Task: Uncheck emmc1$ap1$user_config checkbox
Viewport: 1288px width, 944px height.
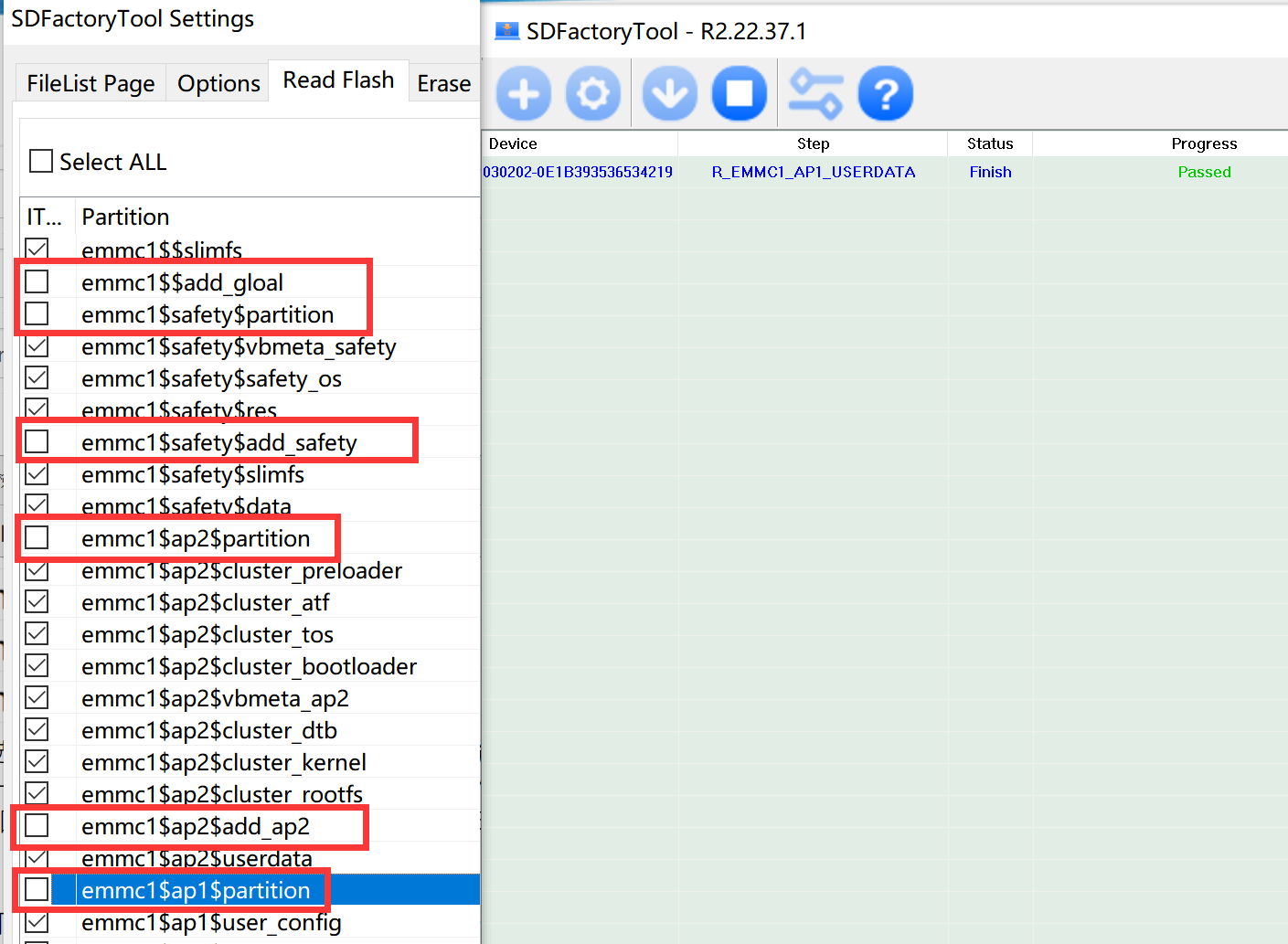Action: 37,921
